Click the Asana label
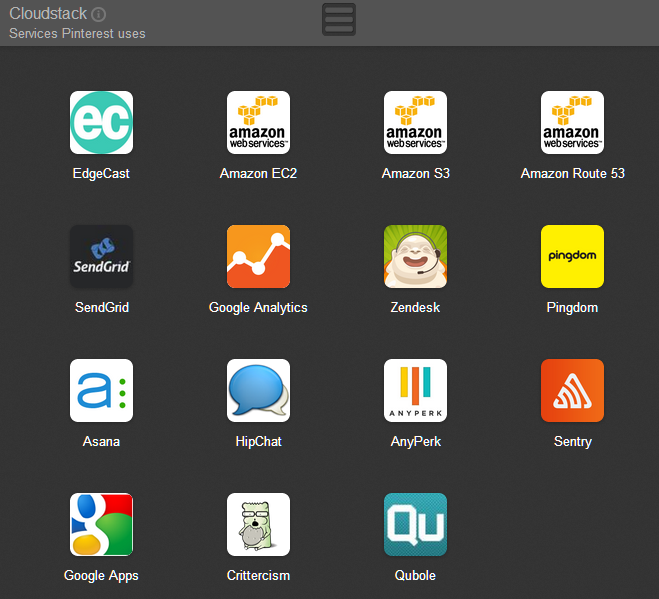659x599 pixels. (x=101, y=442)
